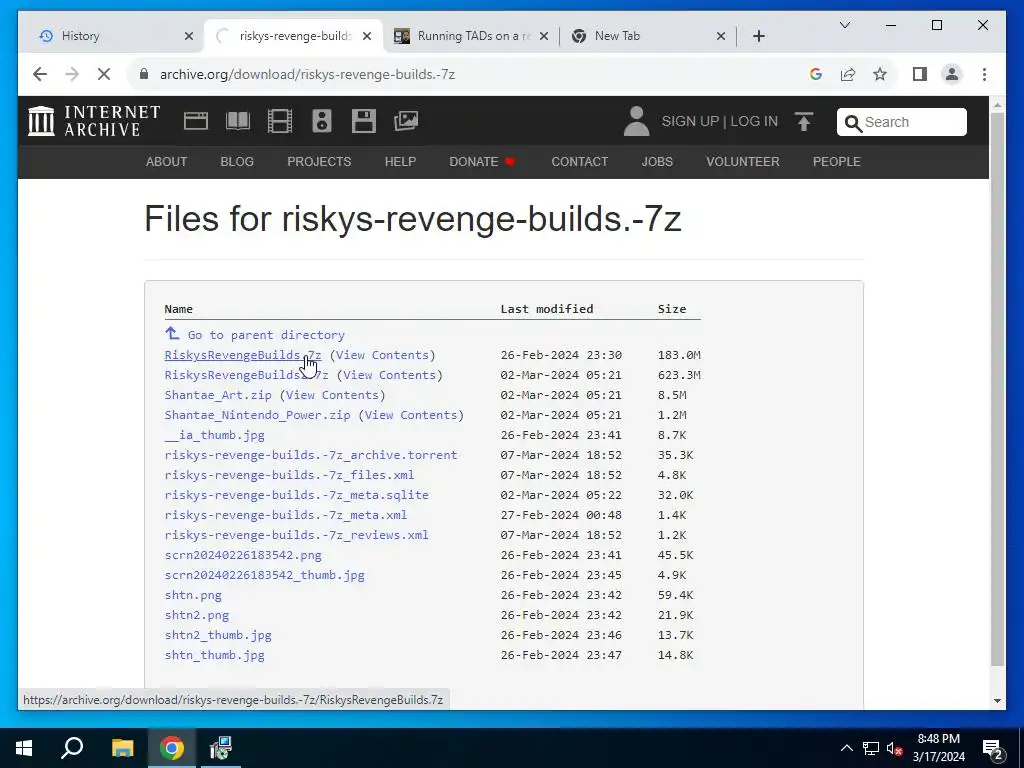Click the page vertical scrollbar
This screenshot has height=768, width=1024.
[997, 389]
